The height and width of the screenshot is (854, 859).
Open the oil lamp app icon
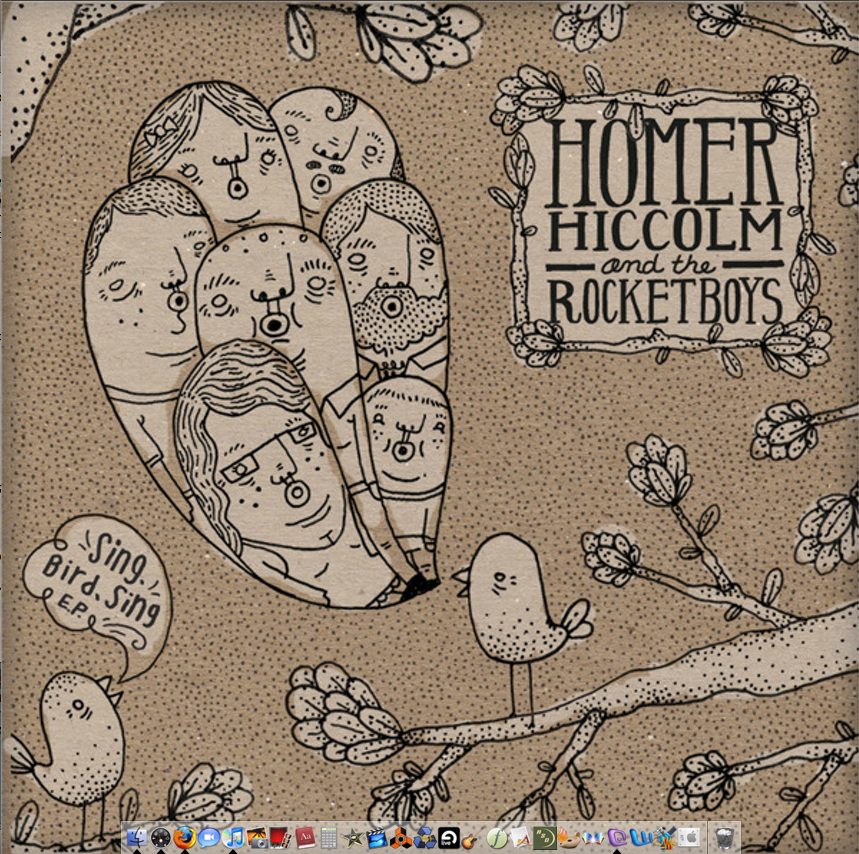pyautogui.click(x=569, y=838)
